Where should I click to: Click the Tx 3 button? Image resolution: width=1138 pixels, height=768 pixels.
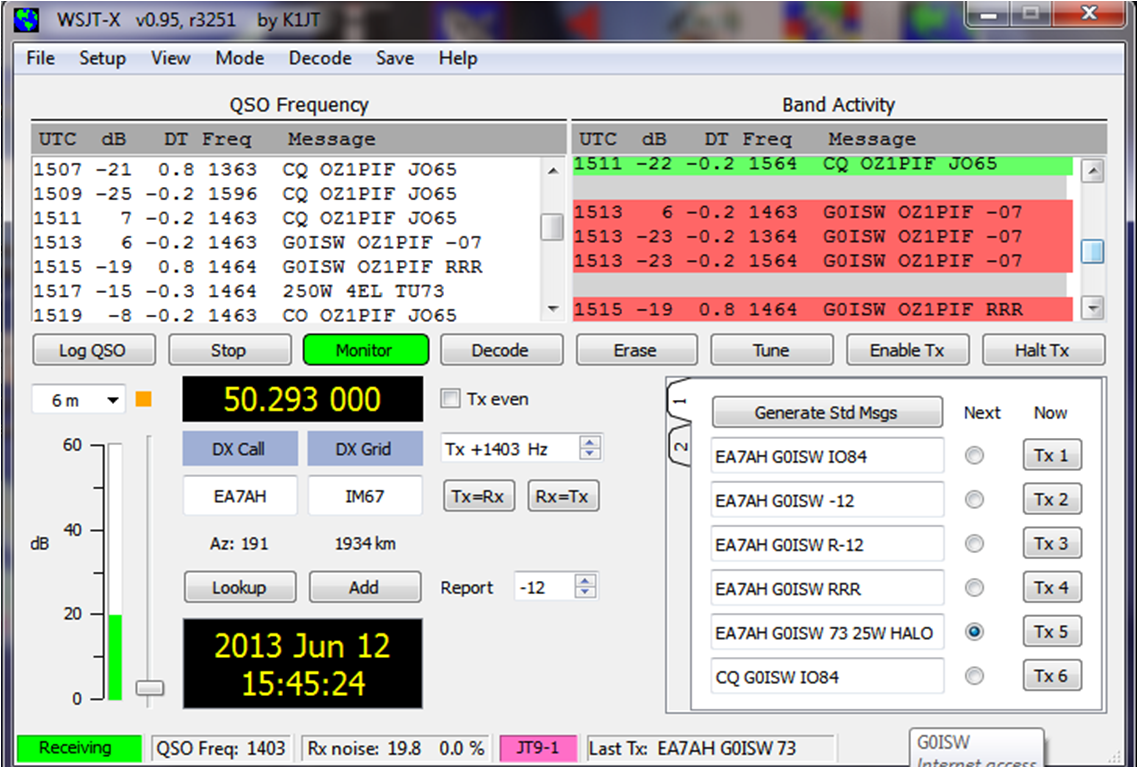(x=1052, y=544)
